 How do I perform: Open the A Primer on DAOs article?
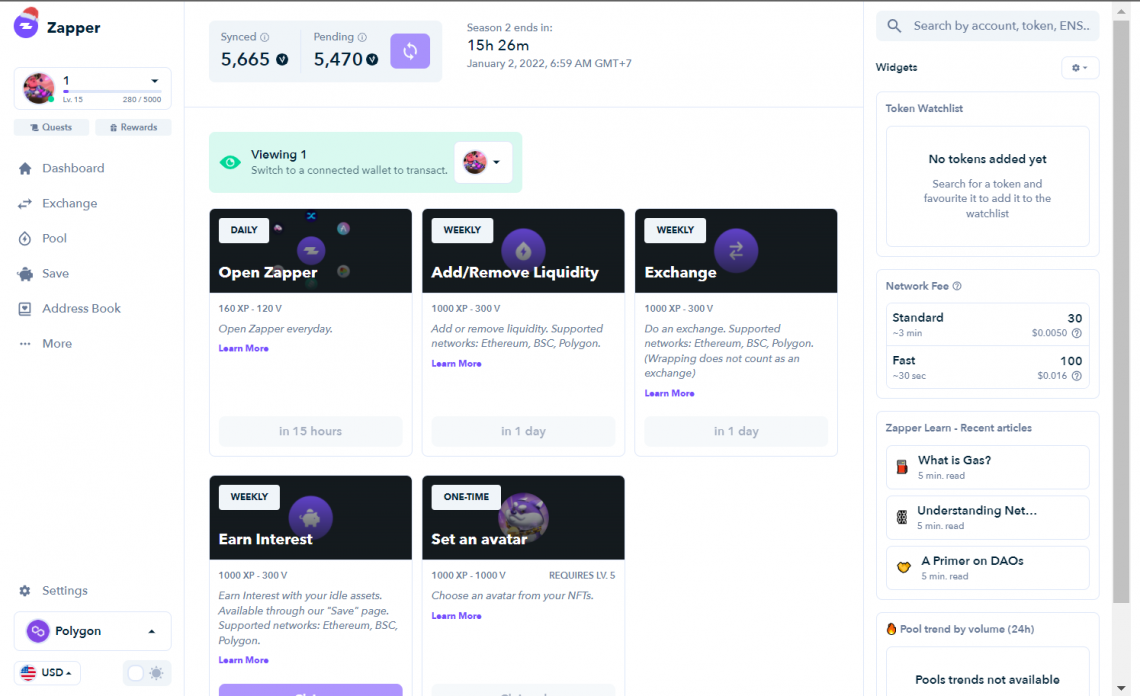click(x=987, y=567)
